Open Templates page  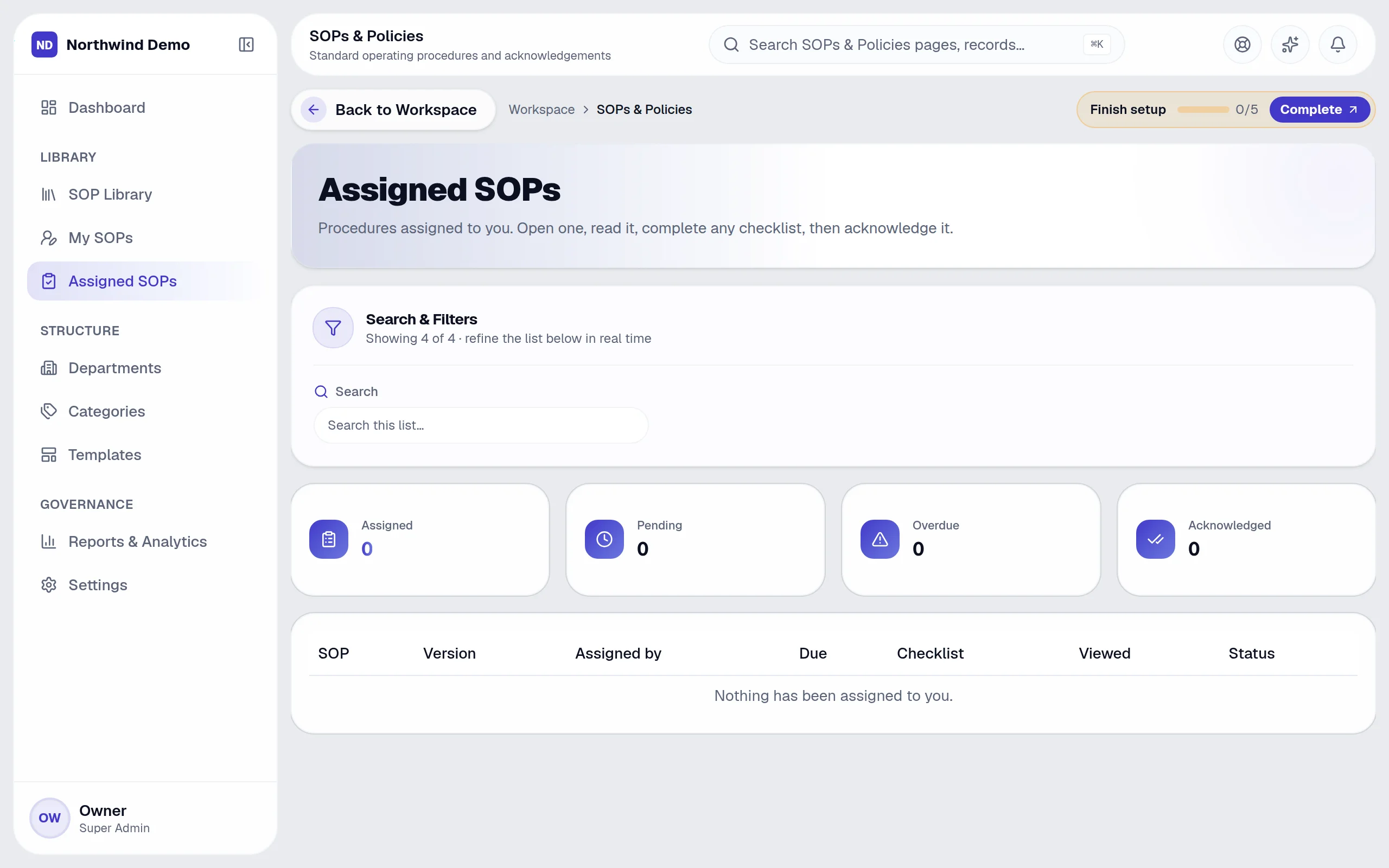click(x=145, y=455)
